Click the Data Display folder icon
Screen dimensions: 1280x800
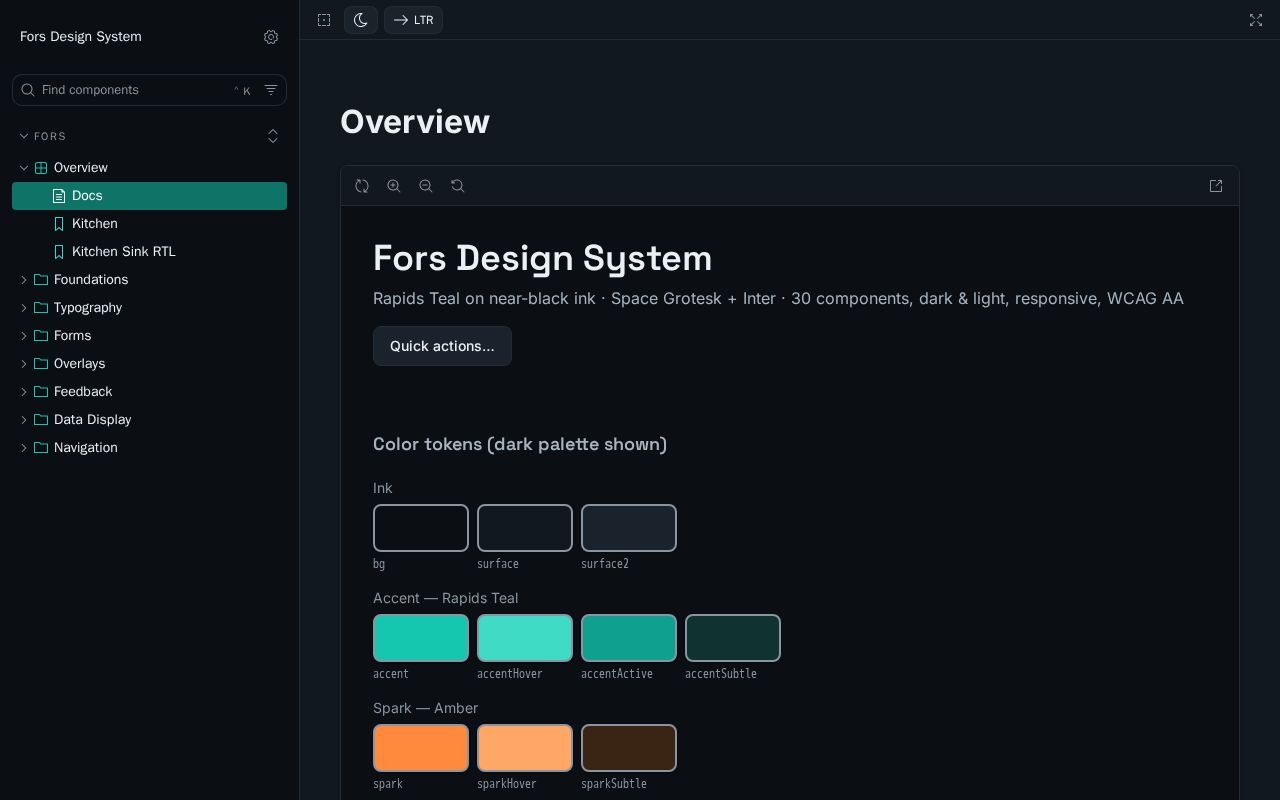41,420
